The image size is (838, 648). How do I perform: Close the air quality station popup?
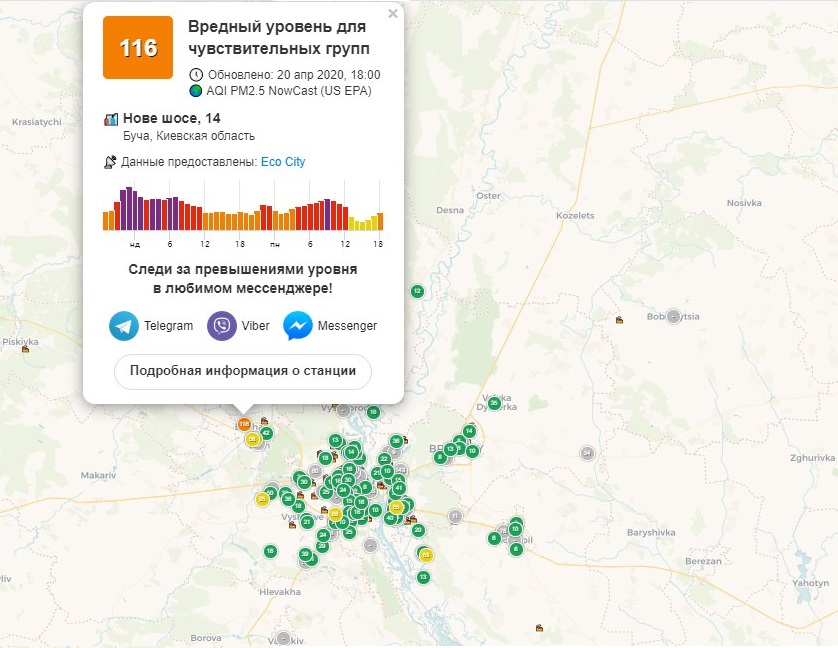tap(393, 14)
